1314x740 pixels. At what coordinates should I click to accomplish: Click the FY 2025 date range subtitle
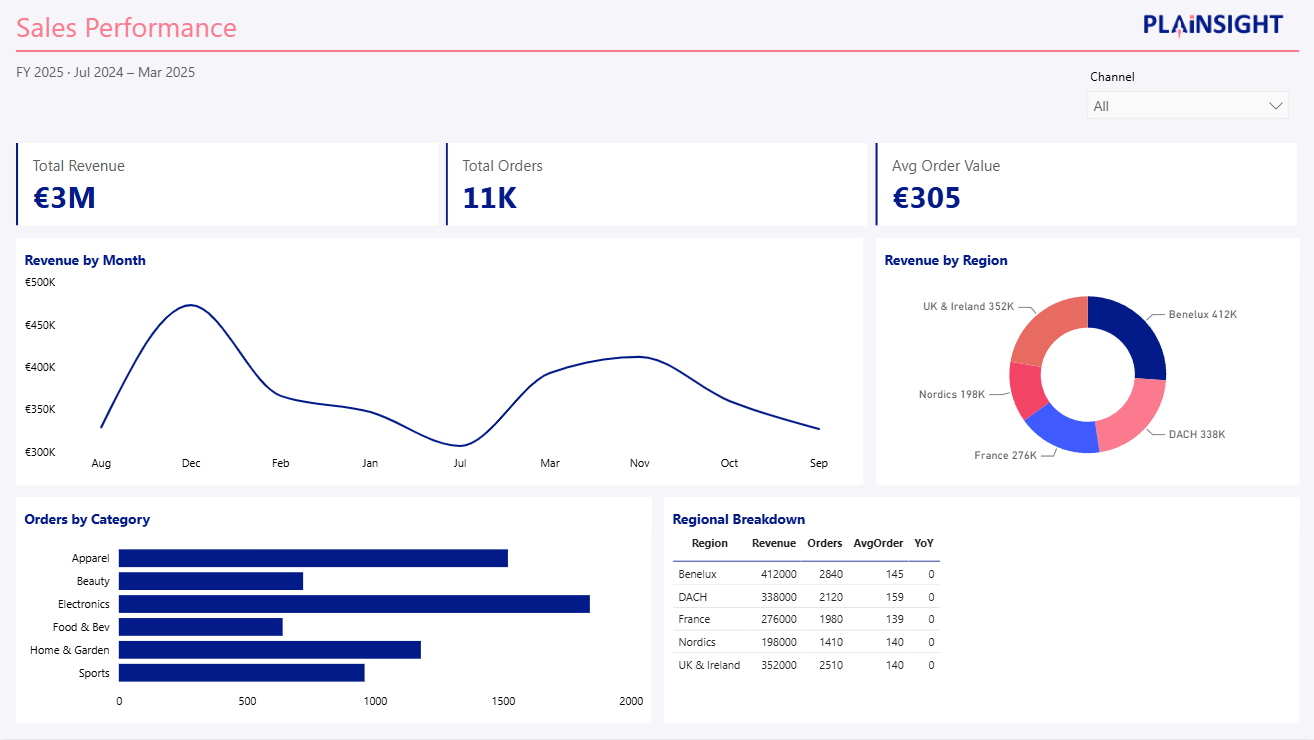(106, 72)
